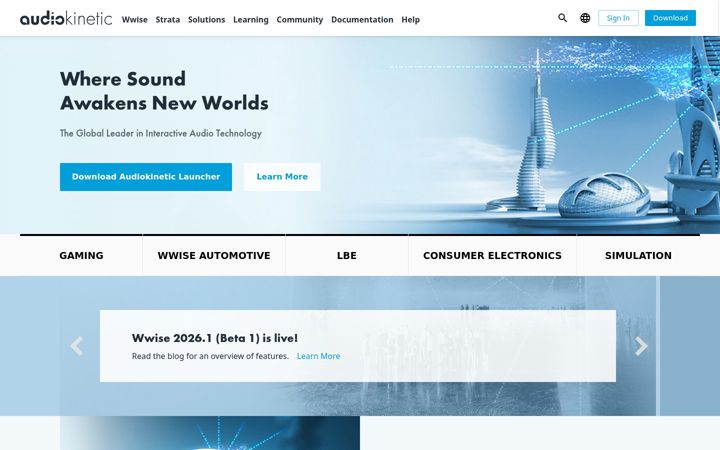The width and height of the screenshot is (720, 450).
Task: Open the Documentation menu
Action: [362, 20]
